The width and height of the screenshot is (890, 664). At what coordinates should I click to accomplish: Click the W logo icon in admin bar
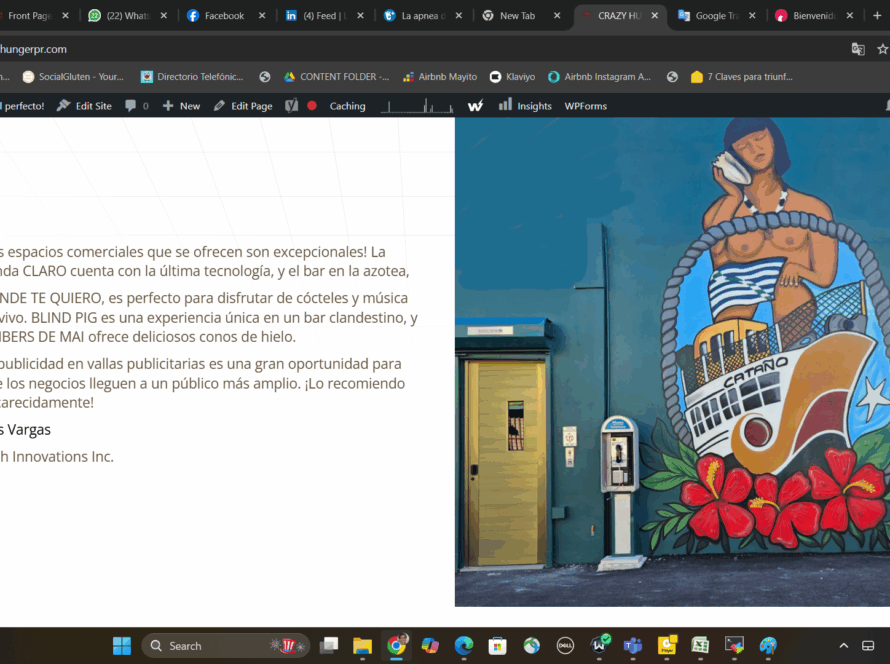click(476, 106)
